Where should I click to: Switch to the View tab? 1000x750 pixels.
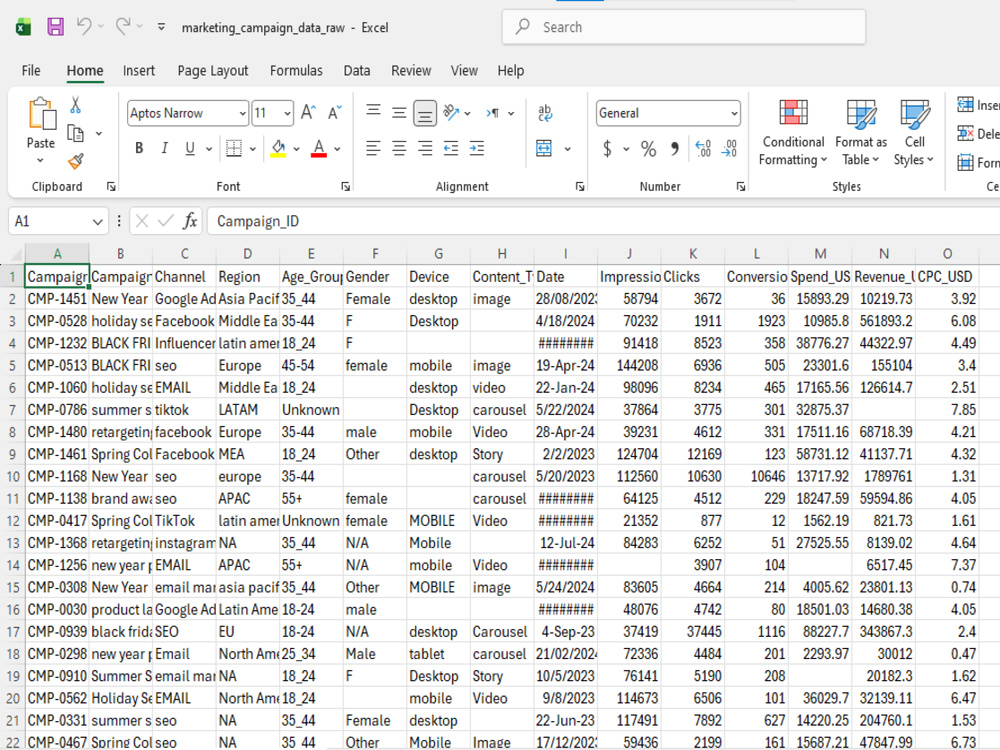pyautogui.click(x=464, y=71)
